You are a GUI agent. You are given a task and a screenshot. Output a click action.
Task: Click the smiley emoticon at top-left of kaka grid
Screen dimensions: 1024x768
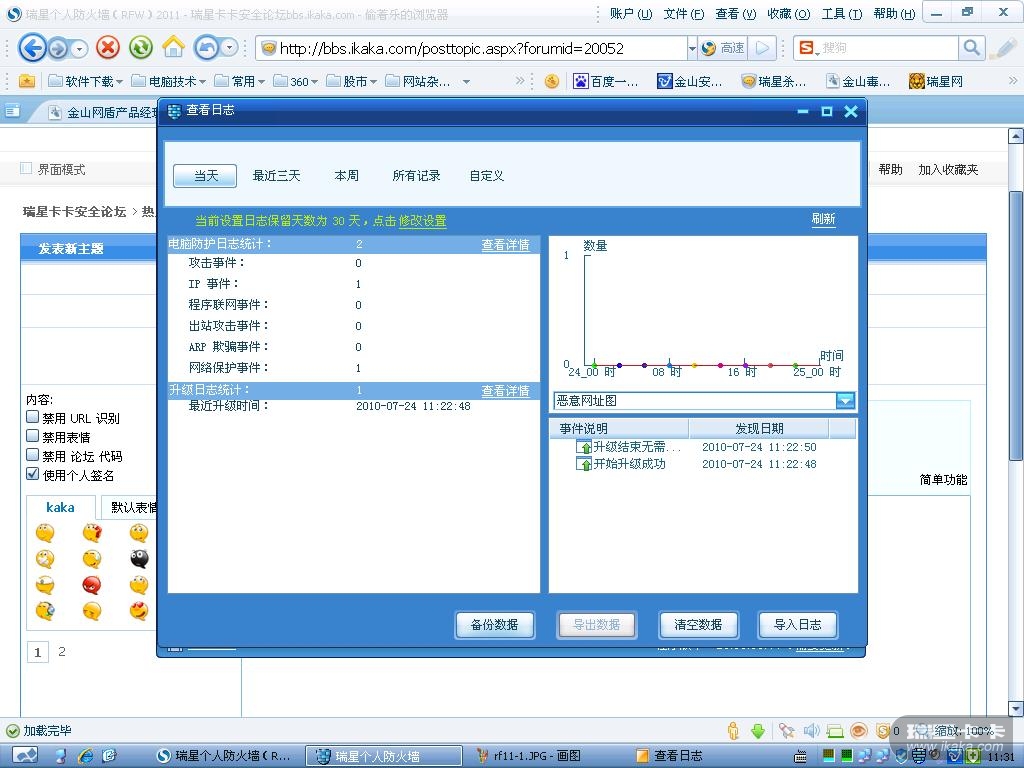pos(45,533)
